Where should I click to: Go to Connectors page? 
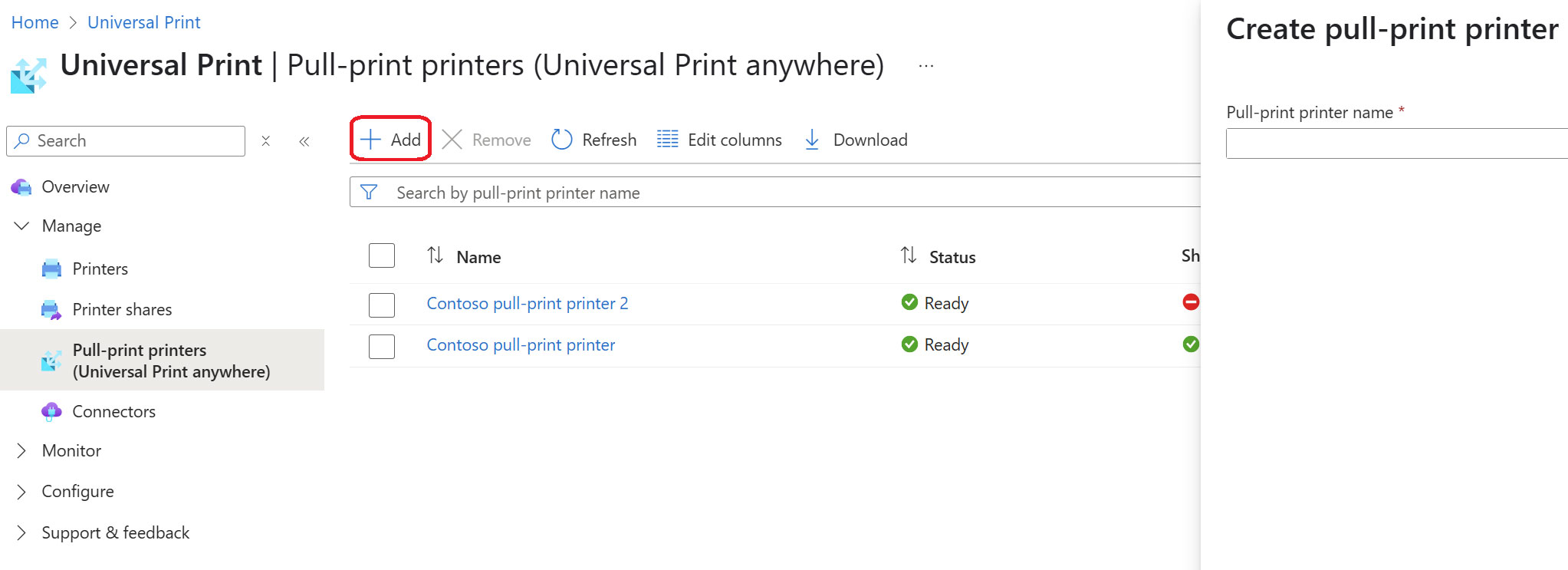(x=113, y=411)
